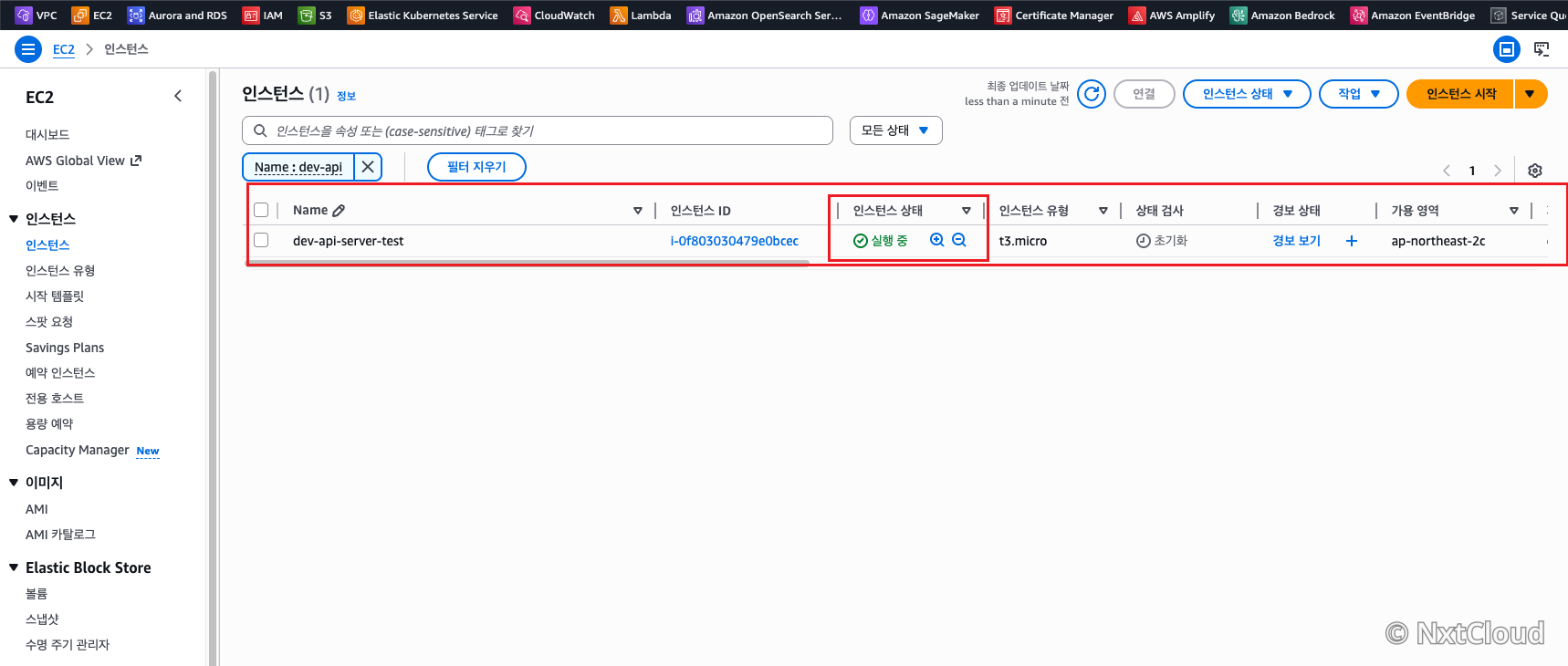Open the 모든 상태 dropdown
The width and height of the screenshot is (1568, 666).
click(x=895, y=130)
